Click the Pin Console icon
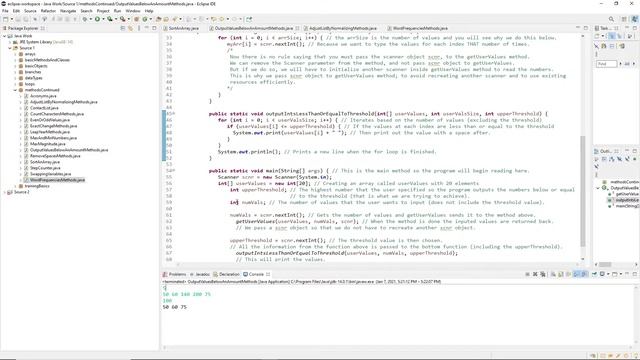The image size is (640, 360). (594, 274)
